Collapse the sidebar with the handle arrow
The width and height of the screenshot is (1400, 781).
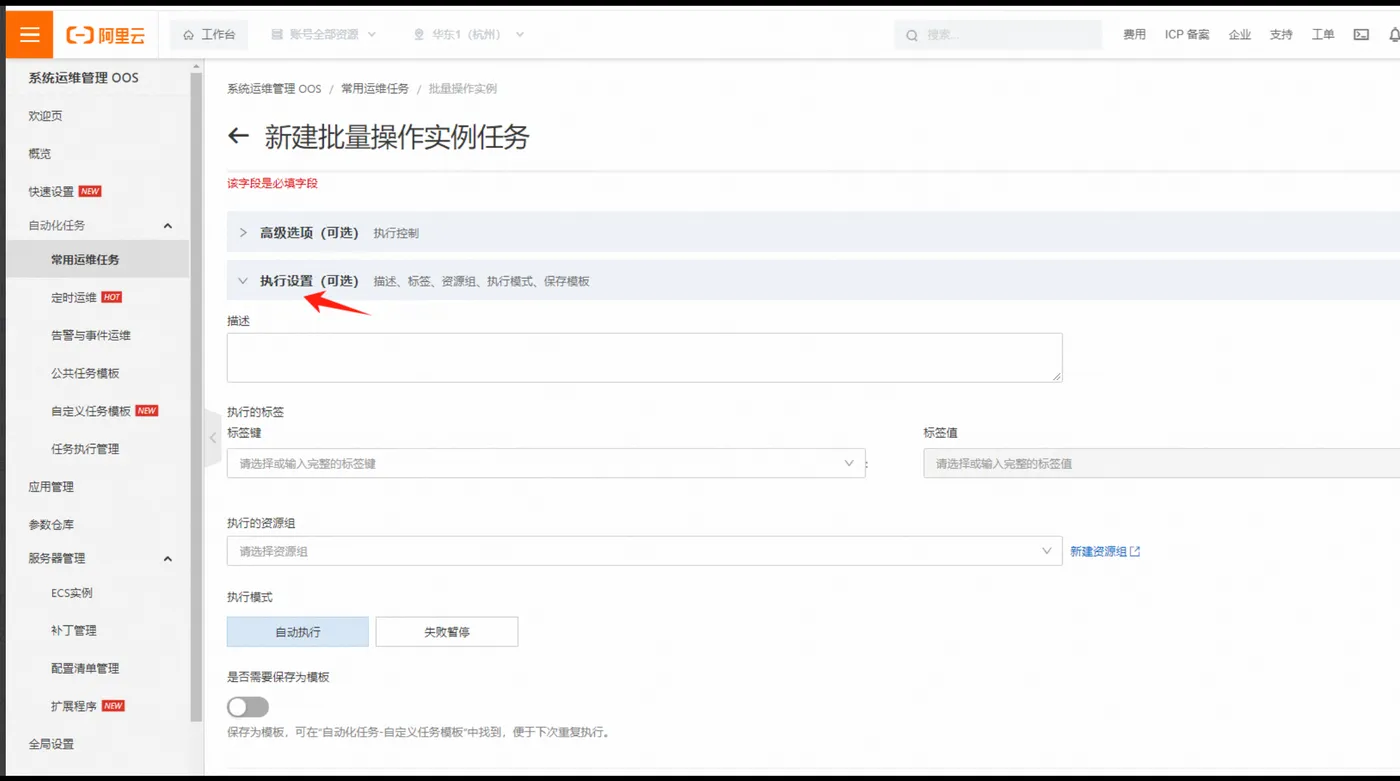[x=212, y=438]
